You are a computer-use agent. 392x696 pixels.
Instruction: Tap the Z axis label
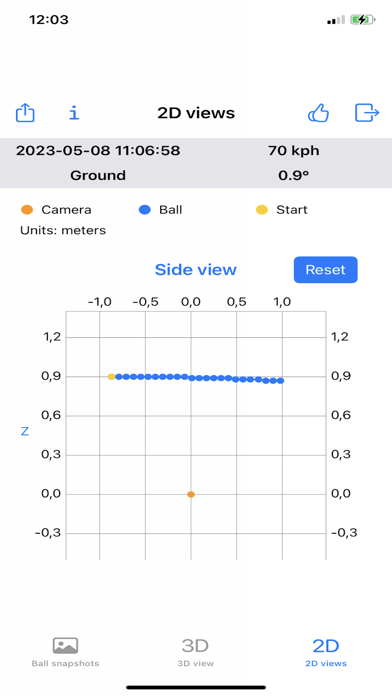[25, 431]
